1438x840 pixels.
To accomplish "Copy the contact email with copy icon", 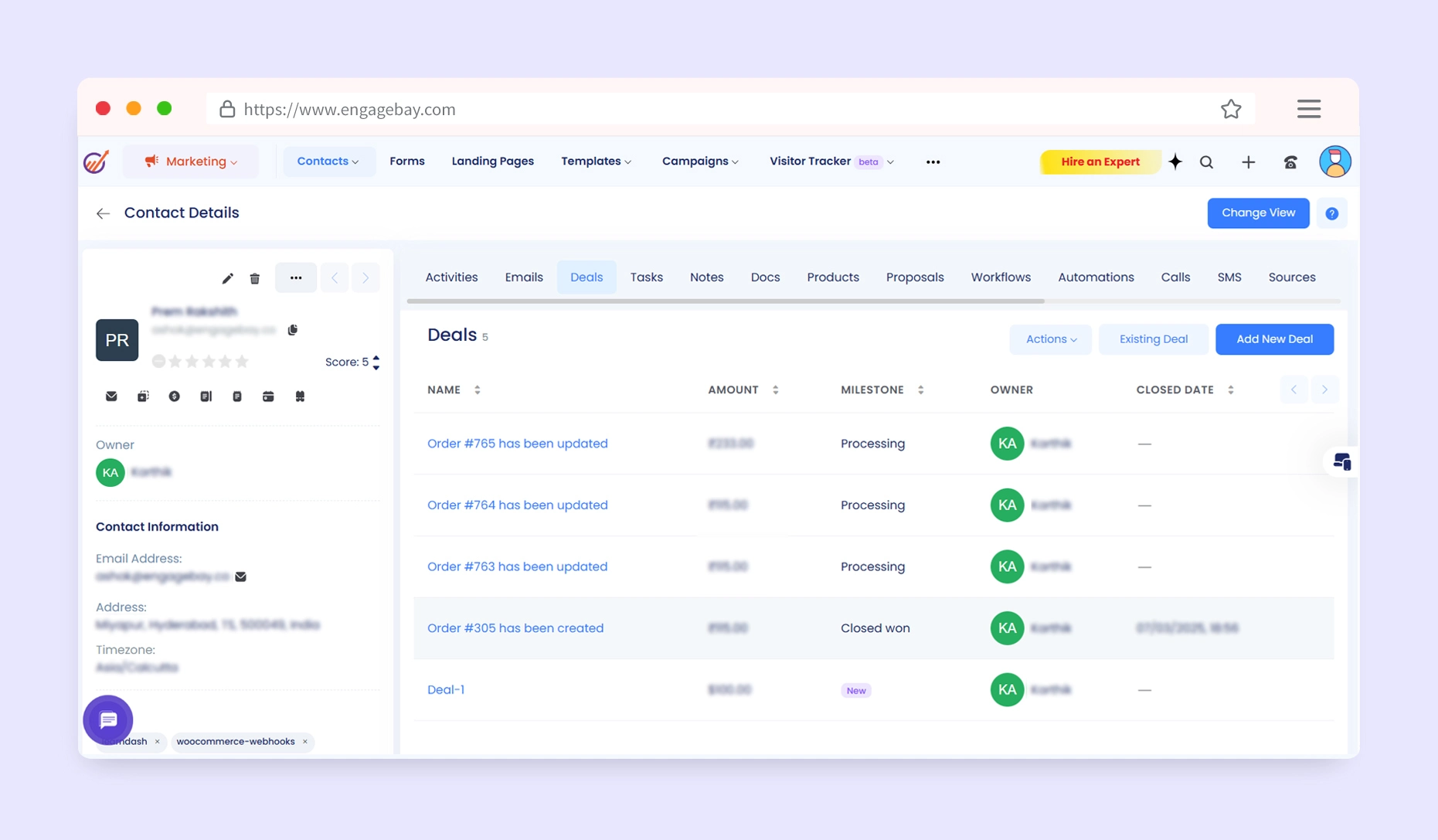I will (x=293, y=330).
